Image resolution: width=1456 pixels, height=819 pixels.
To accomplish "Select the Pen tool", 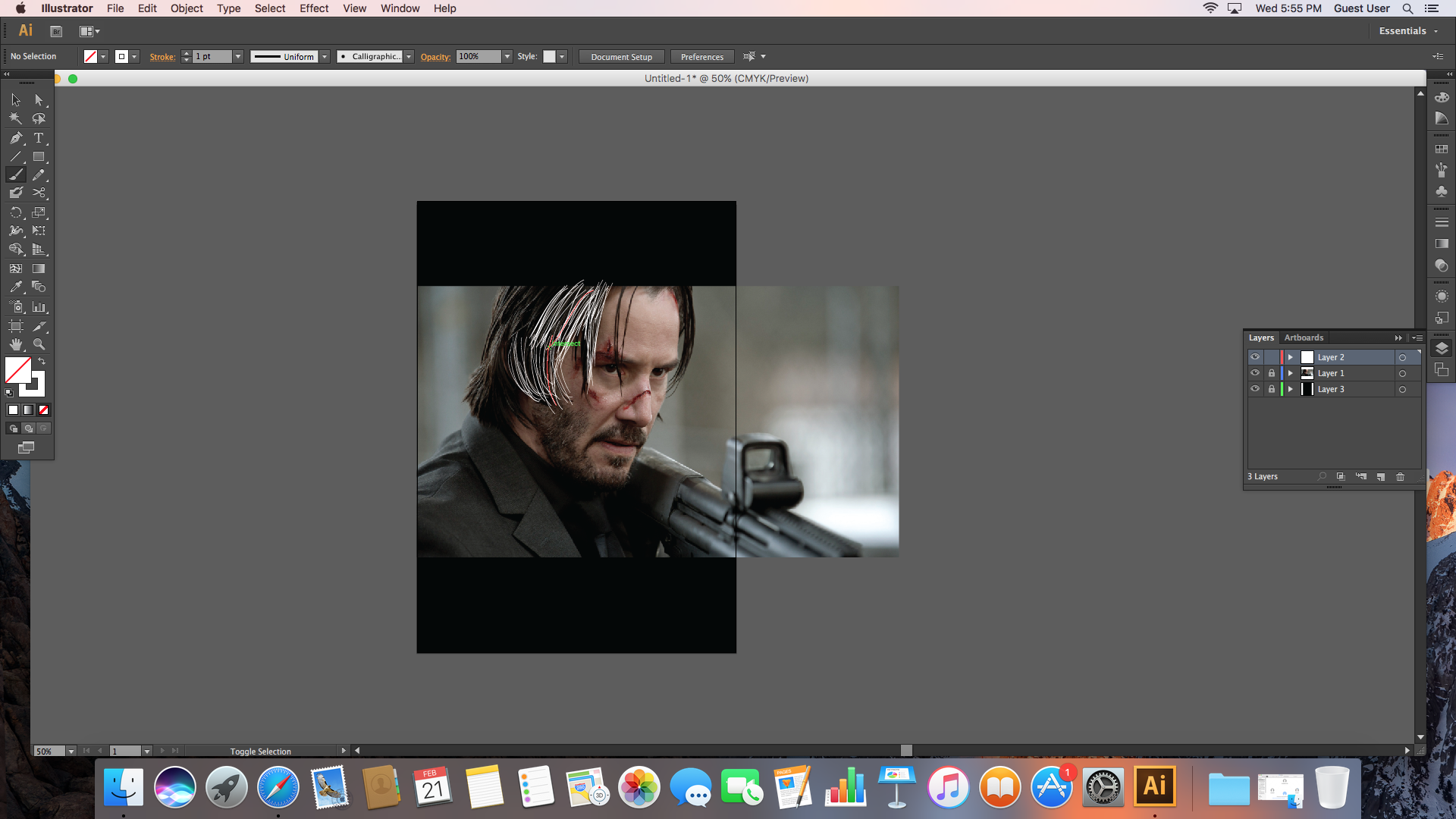I will 15,138.
